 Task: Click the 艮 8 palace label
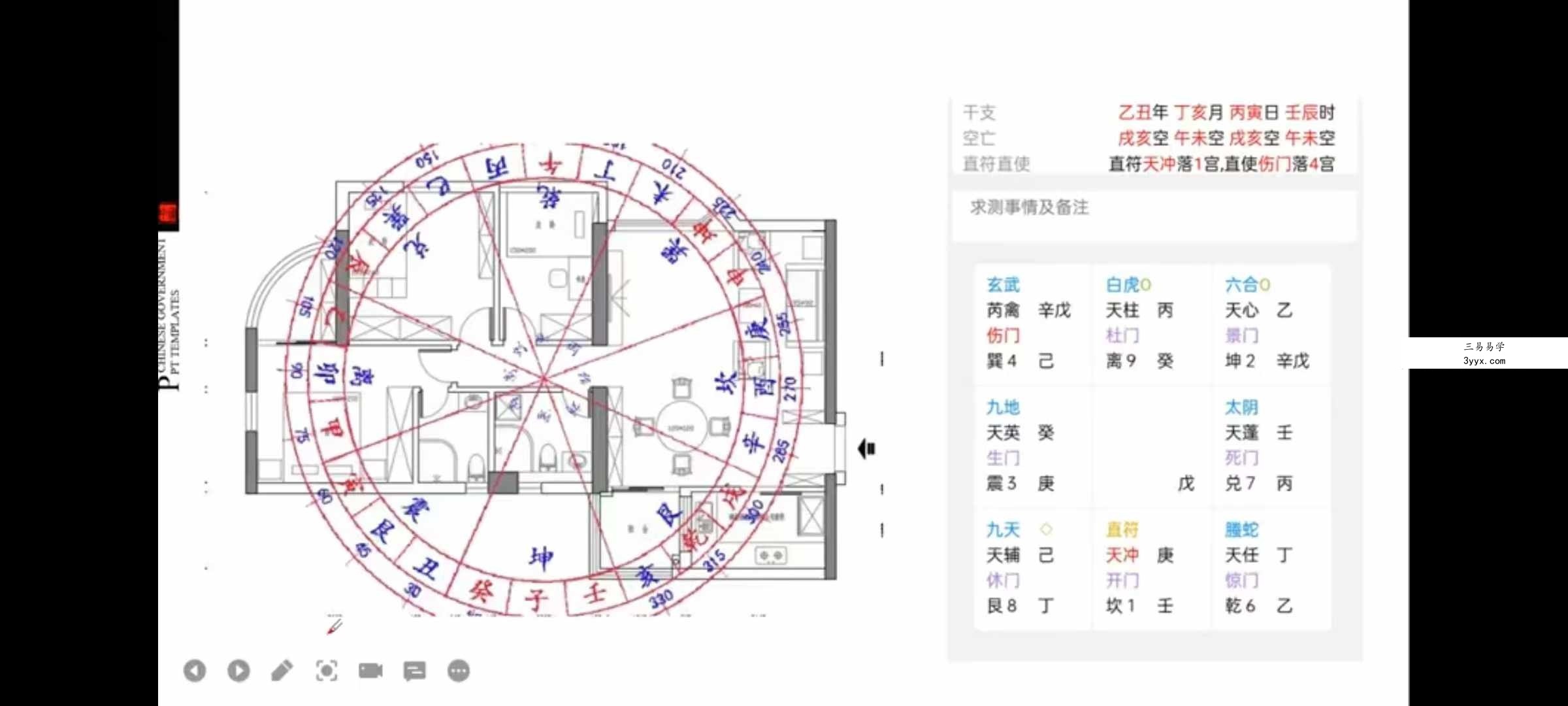pyautogui.click(x=1002, y=606)
